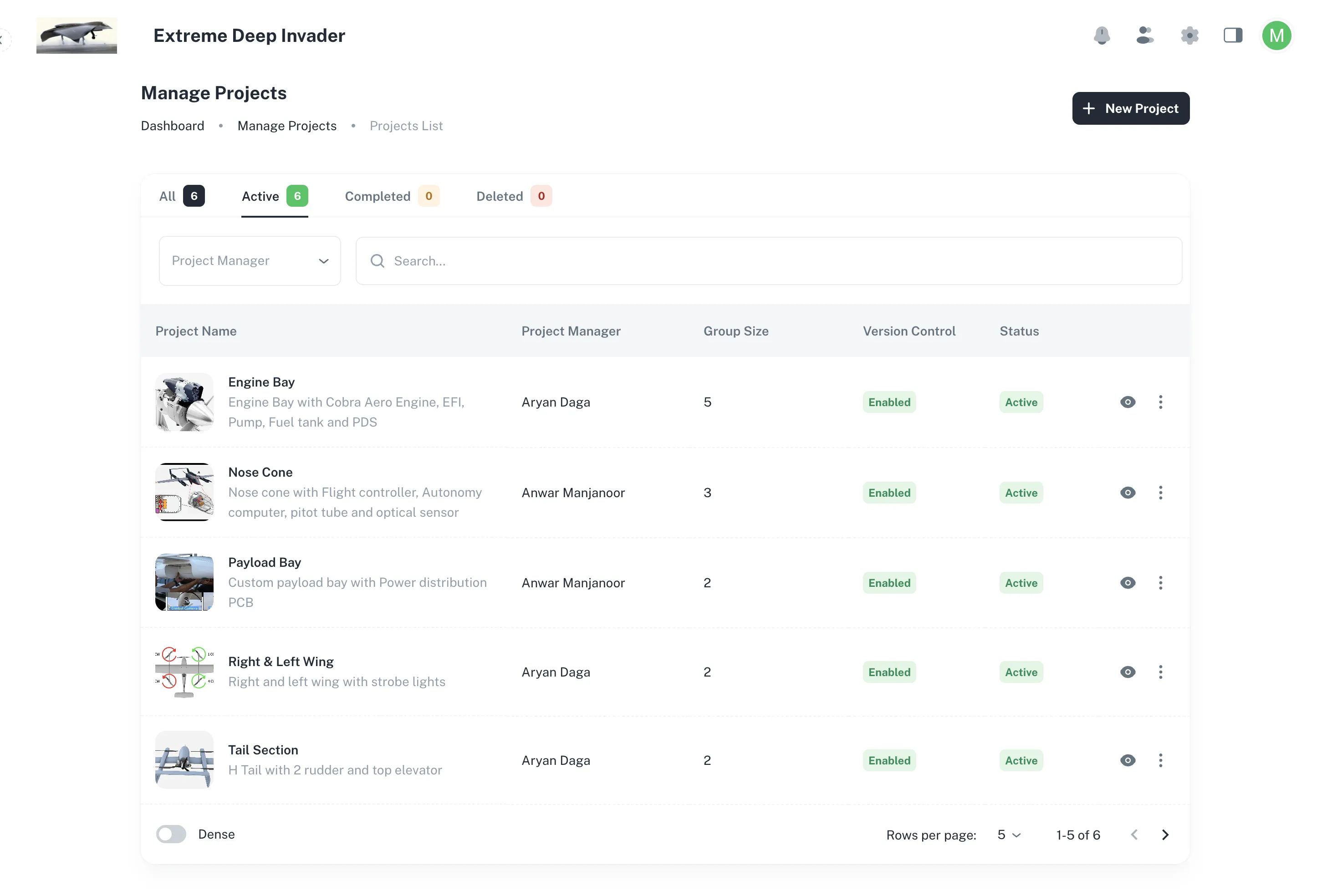This screenshot has height=896, width=1327.
Task: Open the Project Manager filter dropdown
Action: [x=250, y=261]
